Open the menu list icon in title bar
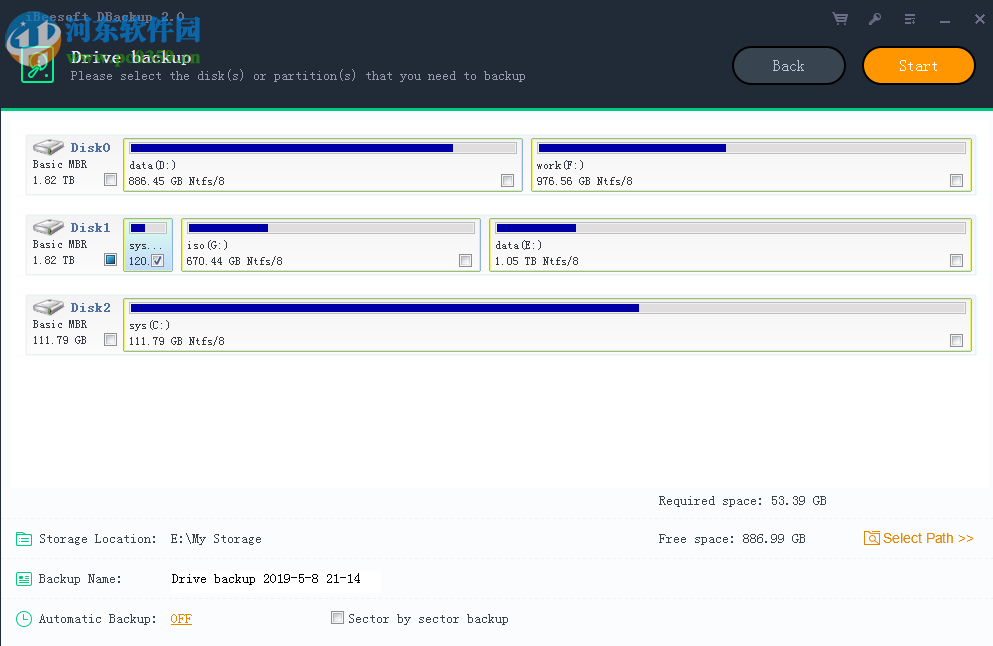Screen dimensions: 993x646 (x=909, y=18)
